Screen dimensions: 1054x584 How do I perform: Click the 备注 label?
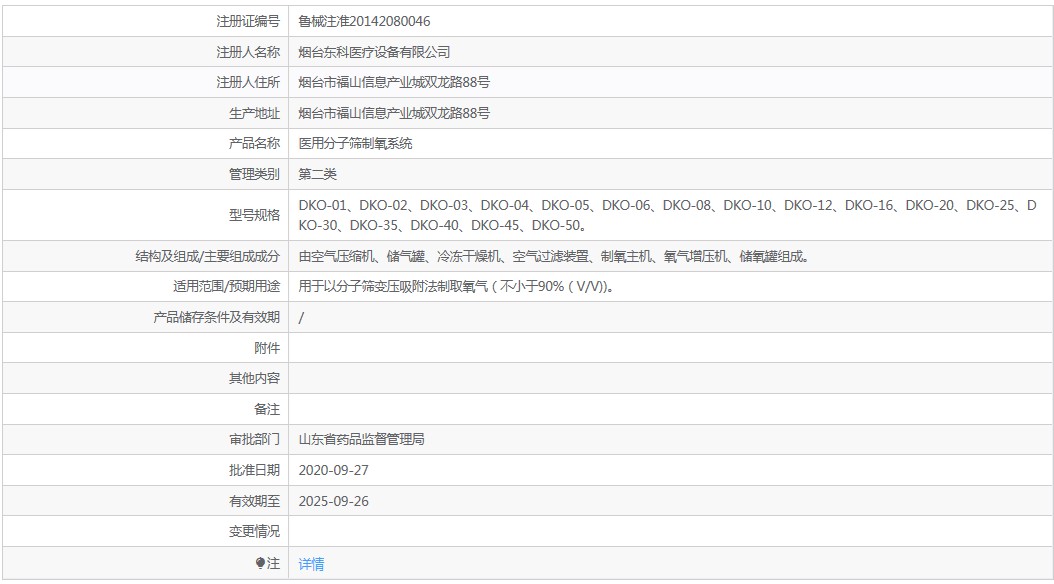point(267,409)
